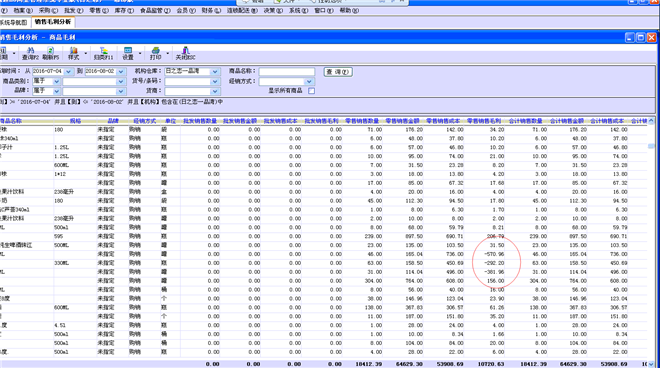This screenshot has width=660, height=368.
Task: Open the arrow beside the 样式 toolbar button
Action: click(x=85, y=53)
